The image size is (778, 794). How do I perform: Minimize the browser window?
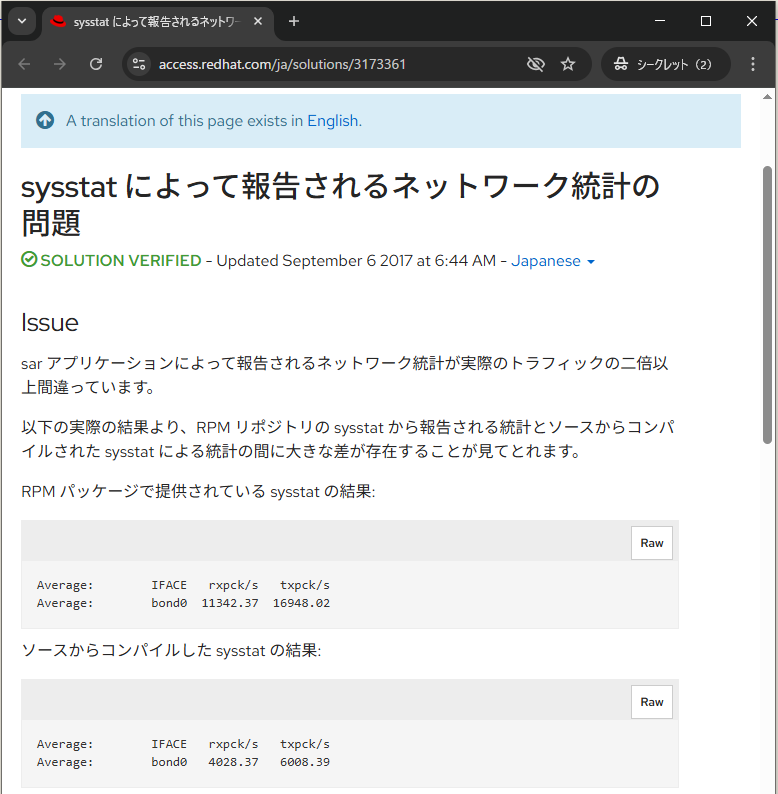(x=660, y=21)
